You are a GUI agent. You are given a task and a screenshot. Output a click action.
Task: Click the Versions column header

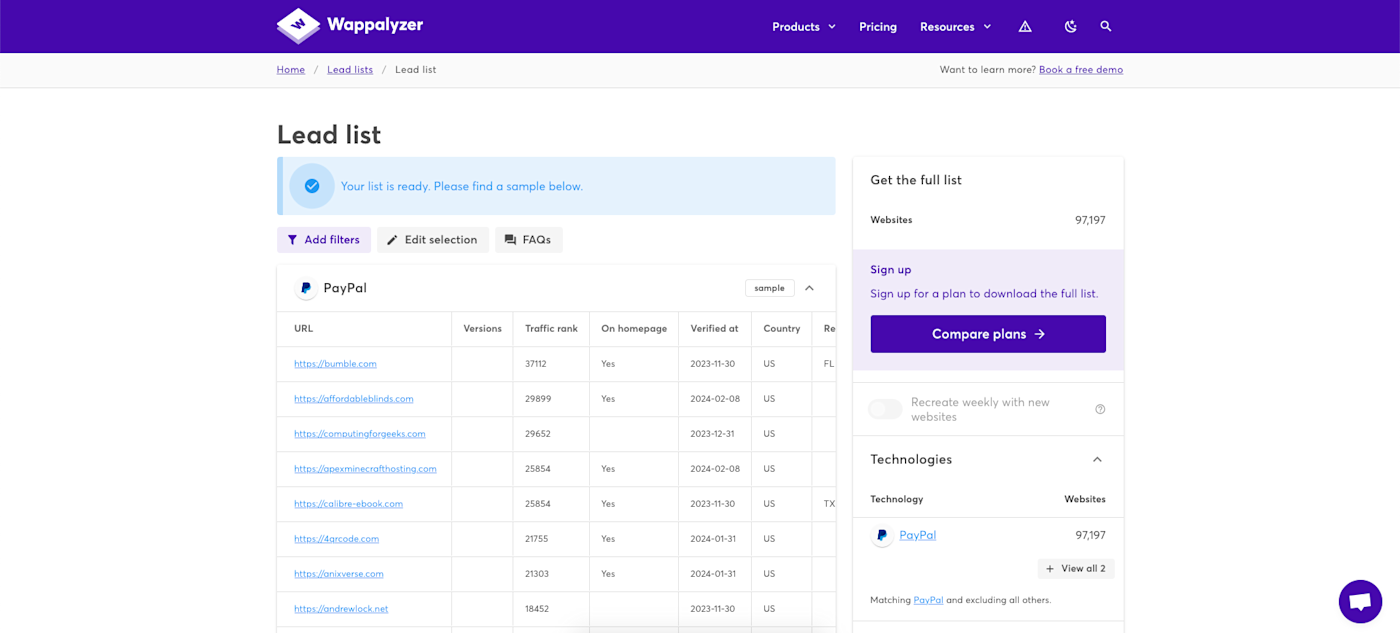tap(482, 329)
